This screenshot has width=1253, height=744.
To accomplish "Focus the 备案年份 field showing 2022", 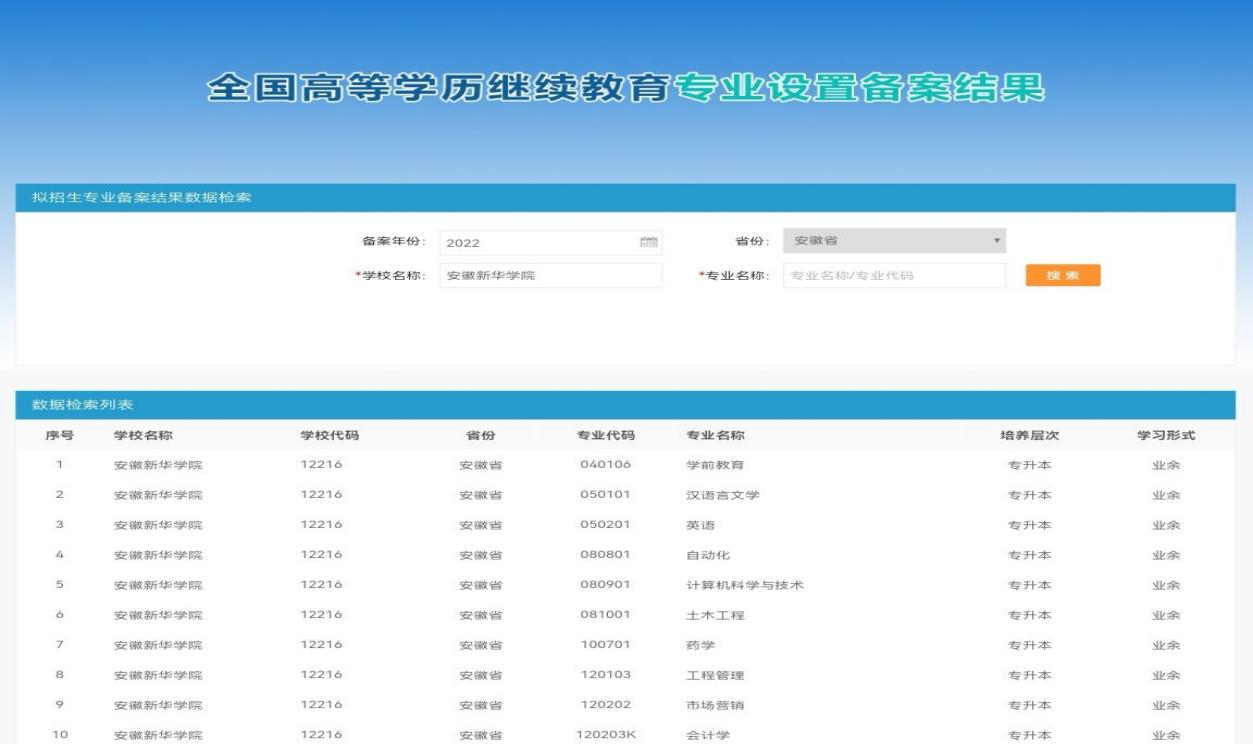I will tap(540, 243).
